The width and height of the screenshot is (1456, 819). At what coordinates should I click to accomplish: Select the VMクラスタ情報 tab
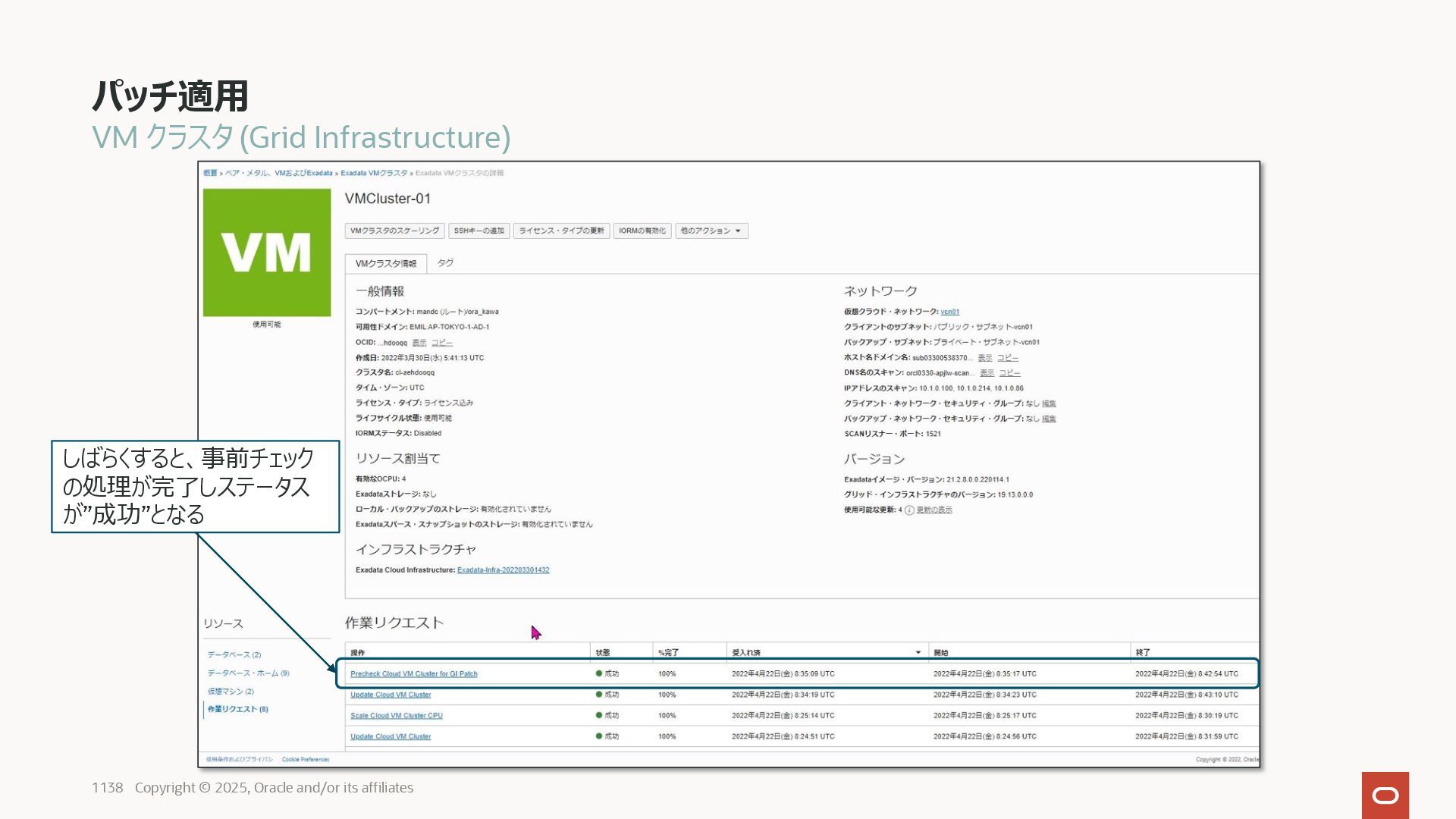tap(385, 264)
